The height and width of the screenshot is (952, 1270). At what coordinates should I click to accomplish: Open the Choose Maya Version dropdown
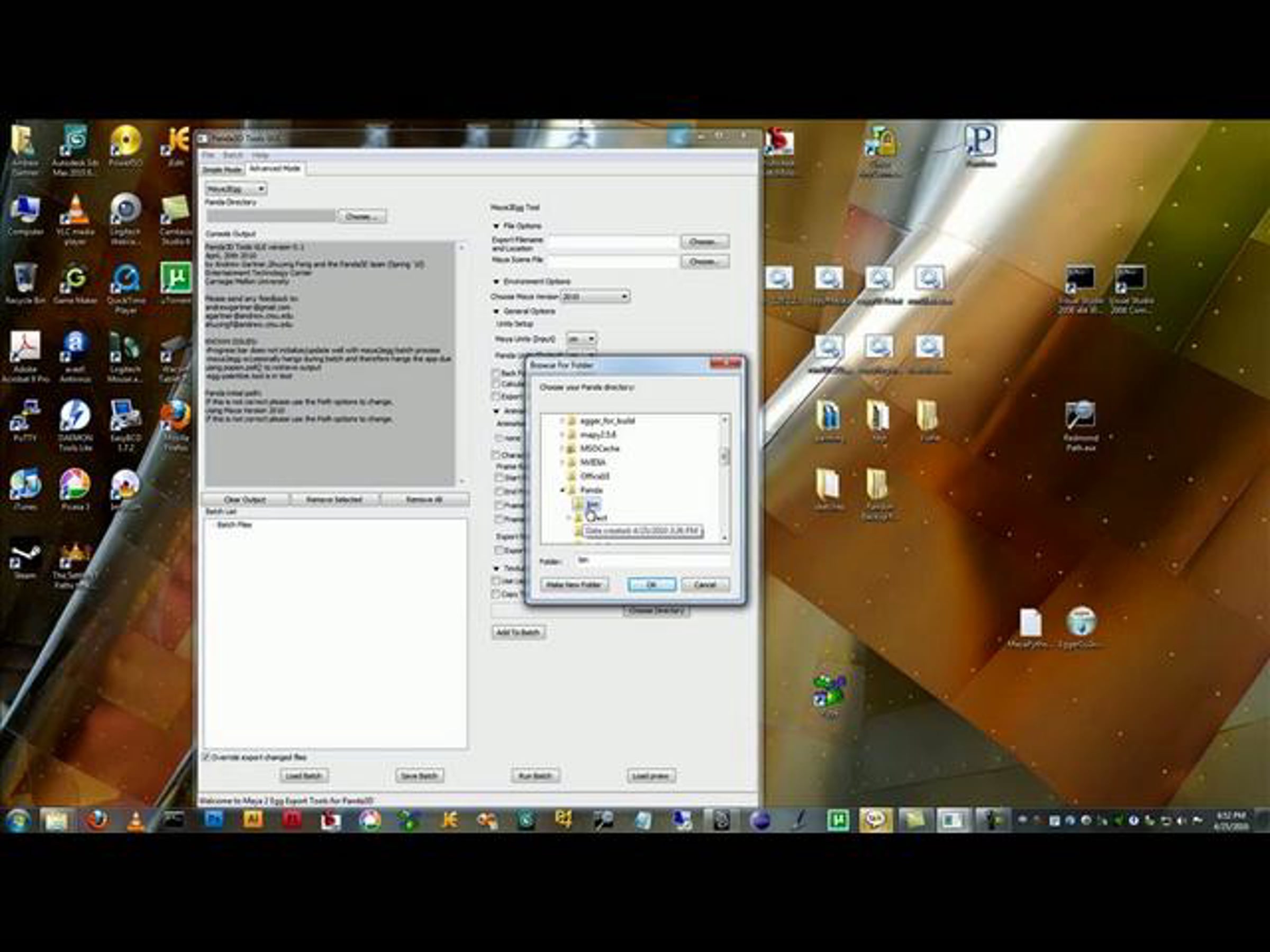point(595,297)
